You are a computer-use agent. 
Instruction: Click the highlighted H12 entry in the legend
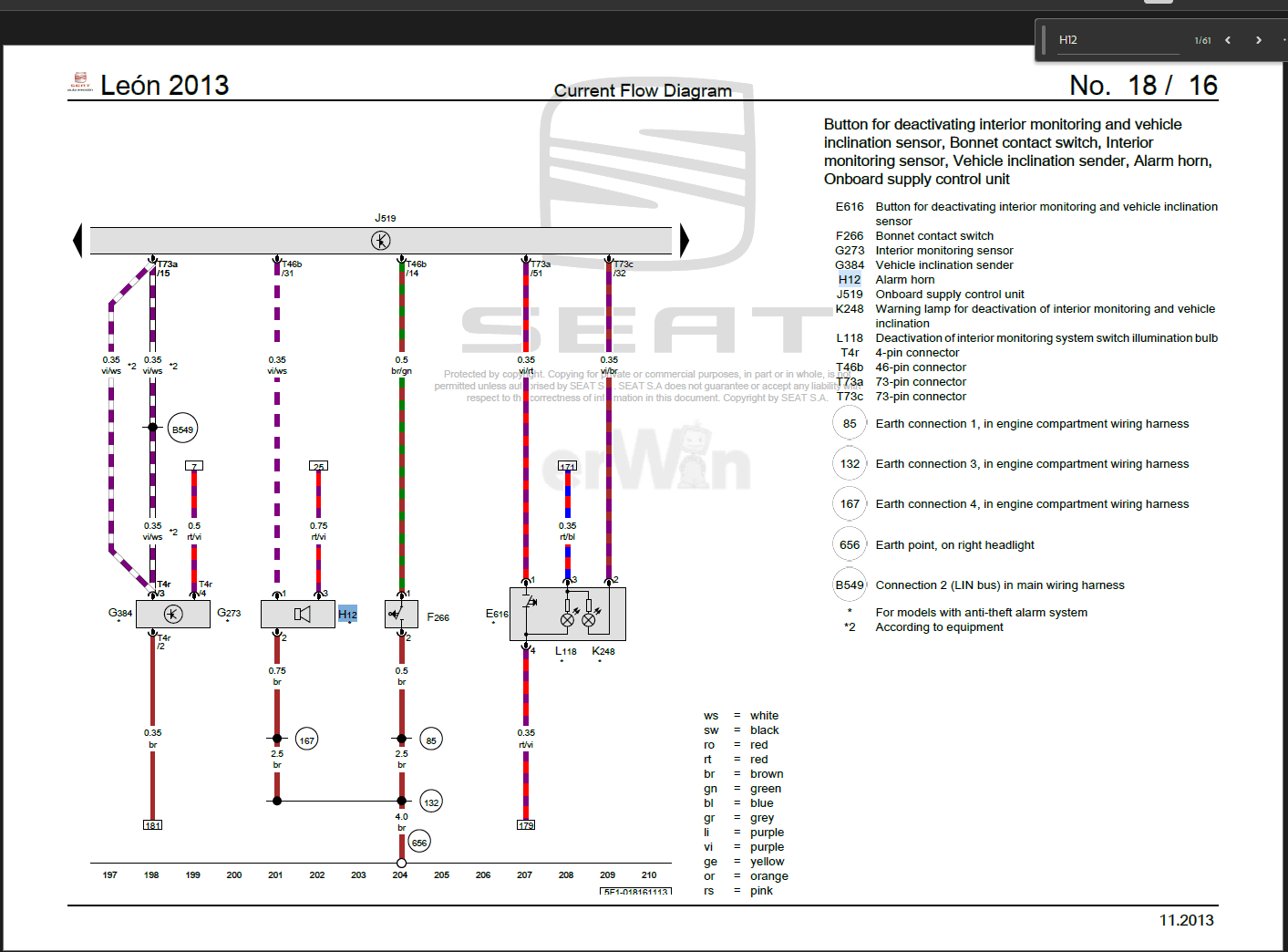850,280
